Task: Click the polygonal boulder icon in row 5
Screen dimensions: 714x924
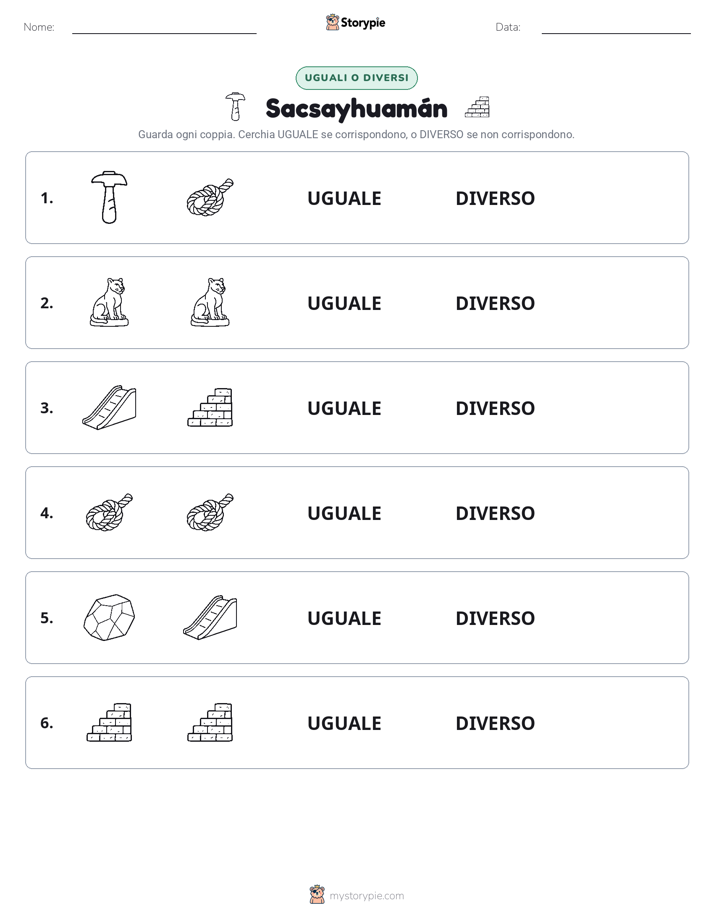Action: click(109, 617)
